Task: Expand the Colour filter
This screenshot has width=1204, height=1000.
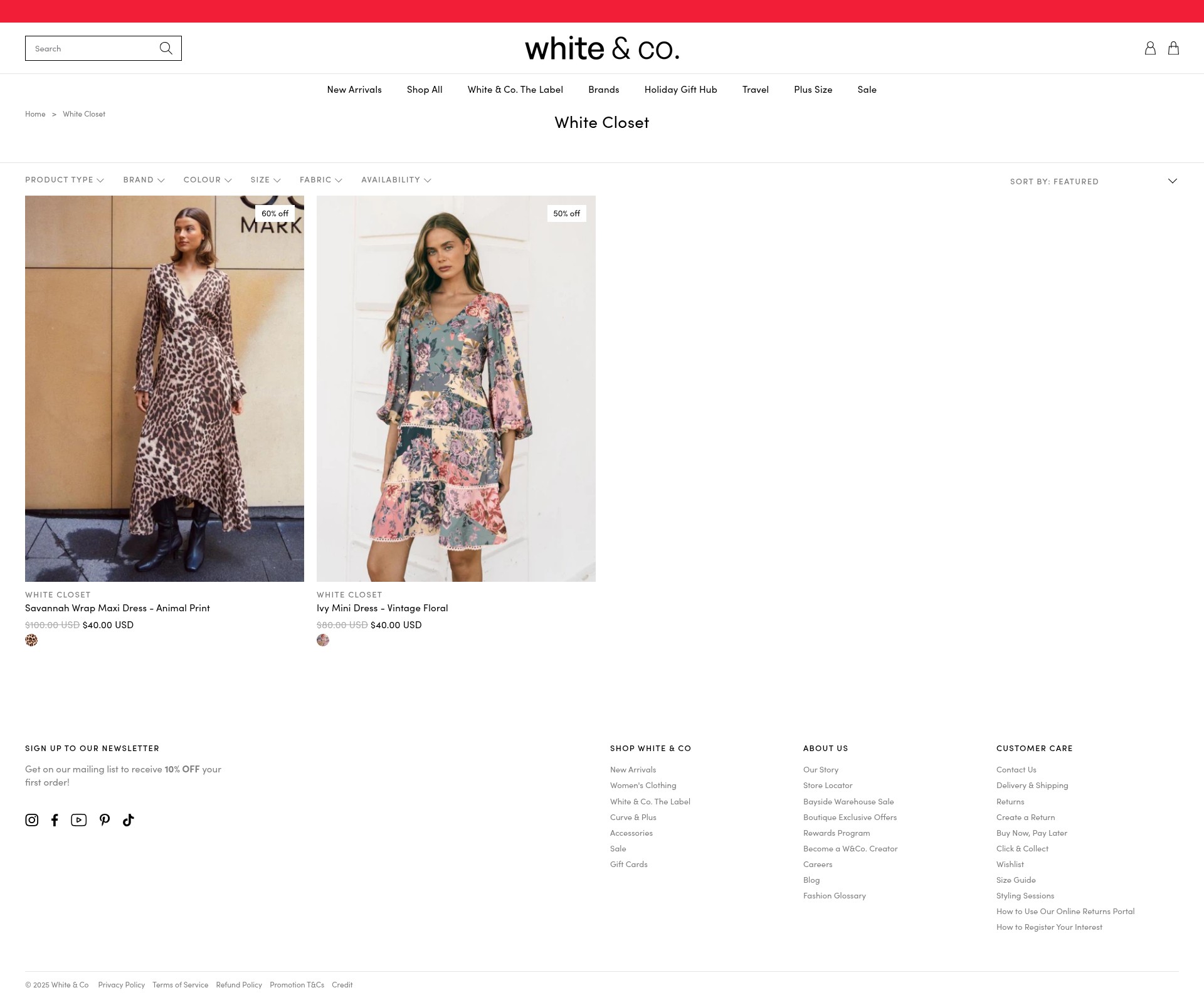Action: 208,180
